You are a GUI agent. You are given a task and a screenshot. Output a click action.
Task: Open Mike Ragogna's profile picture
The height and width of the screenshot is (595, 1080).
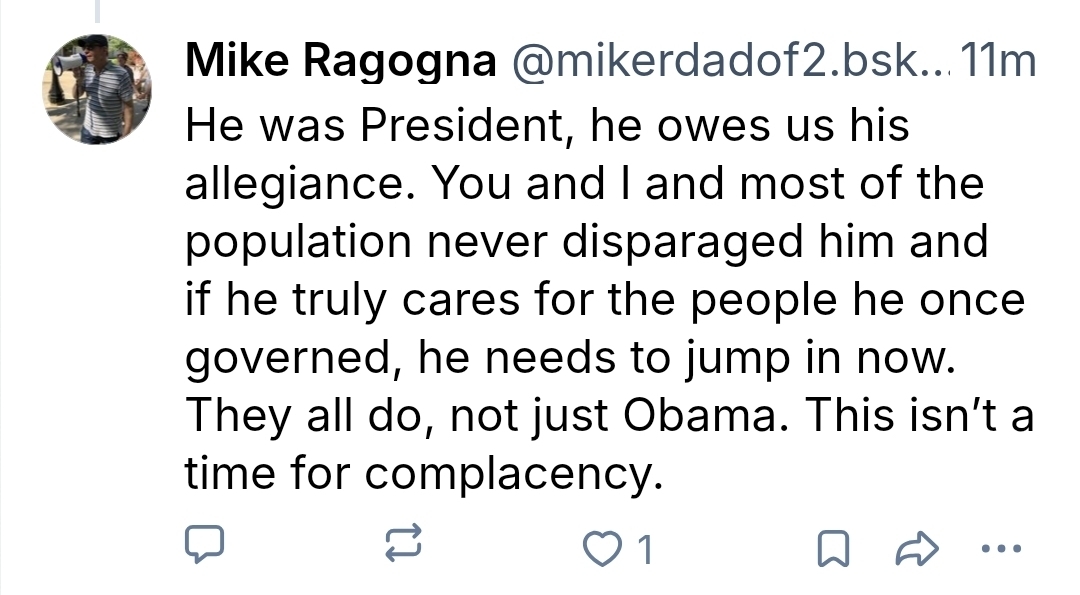click(97, 87)
